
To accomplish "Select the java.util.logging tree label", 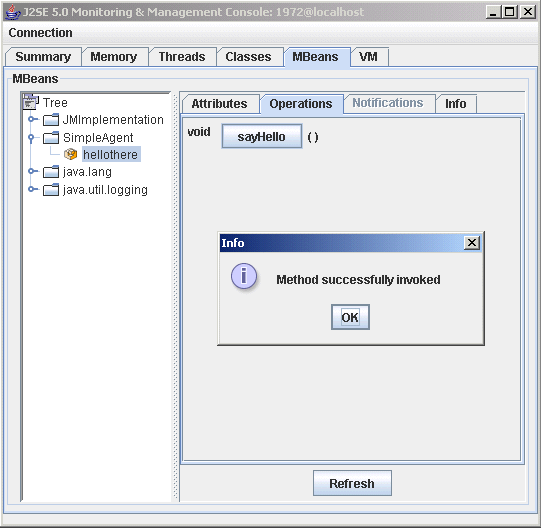I will 105,189.
